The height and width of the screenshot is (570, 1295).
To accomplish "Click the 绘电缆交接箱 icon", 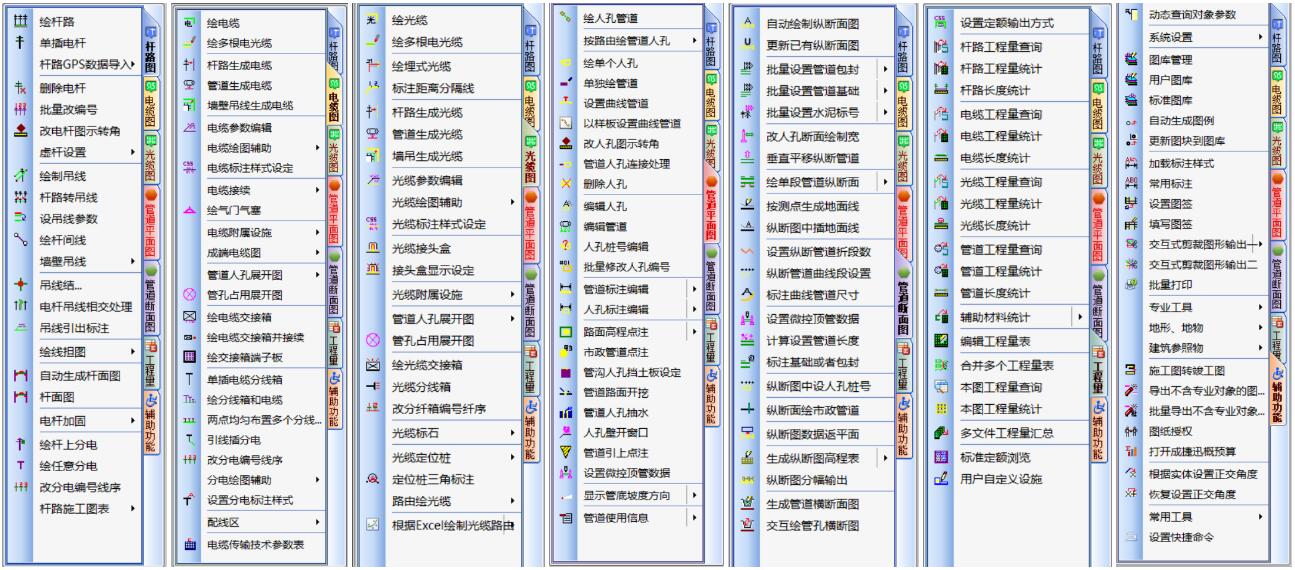I will 189,317.
